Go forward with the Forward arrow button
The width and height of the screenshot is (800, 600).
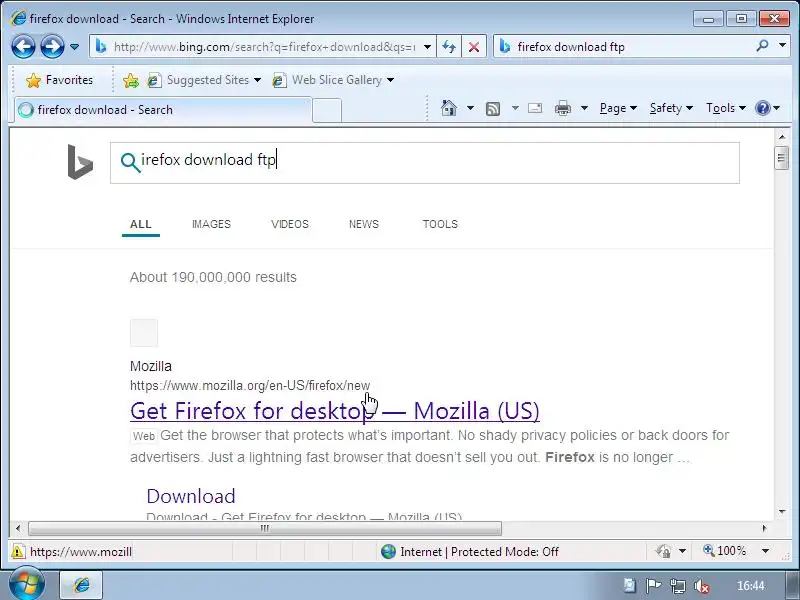tap(52, 47)
